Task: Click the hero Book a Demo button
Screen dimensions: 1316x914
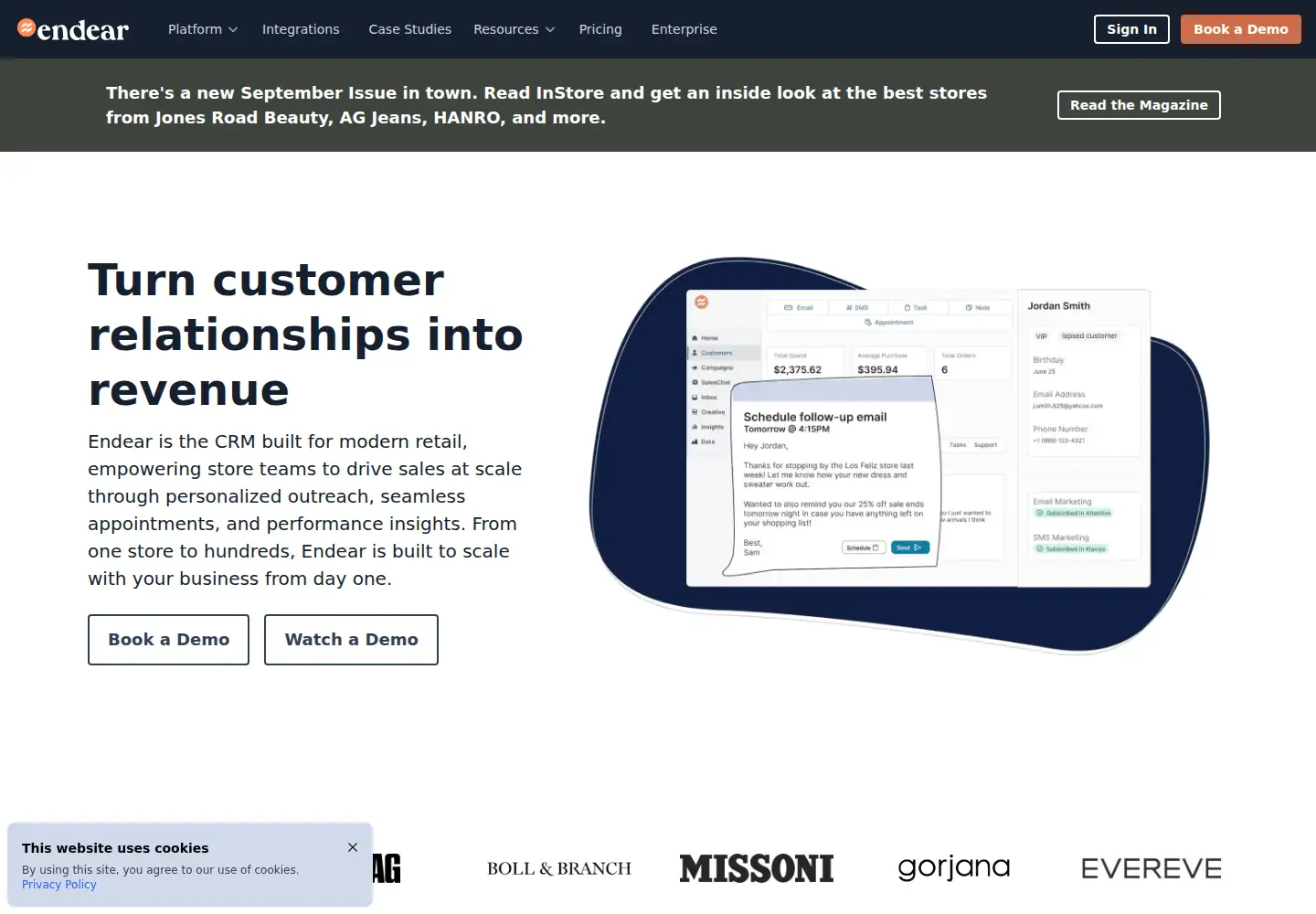Action: (168, 640)
